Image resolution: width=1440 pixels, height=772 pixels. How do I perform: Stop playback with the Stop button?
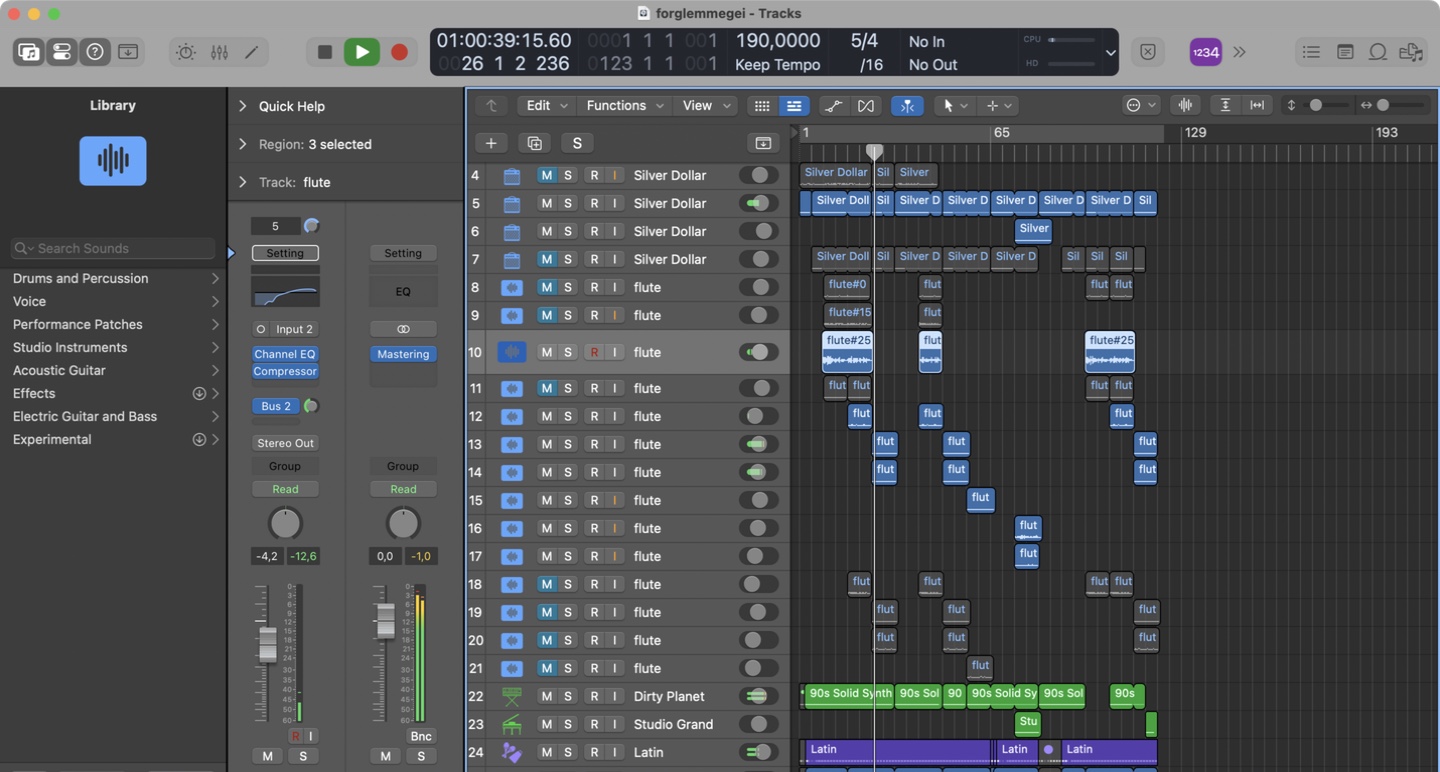[x=324, y=52]
